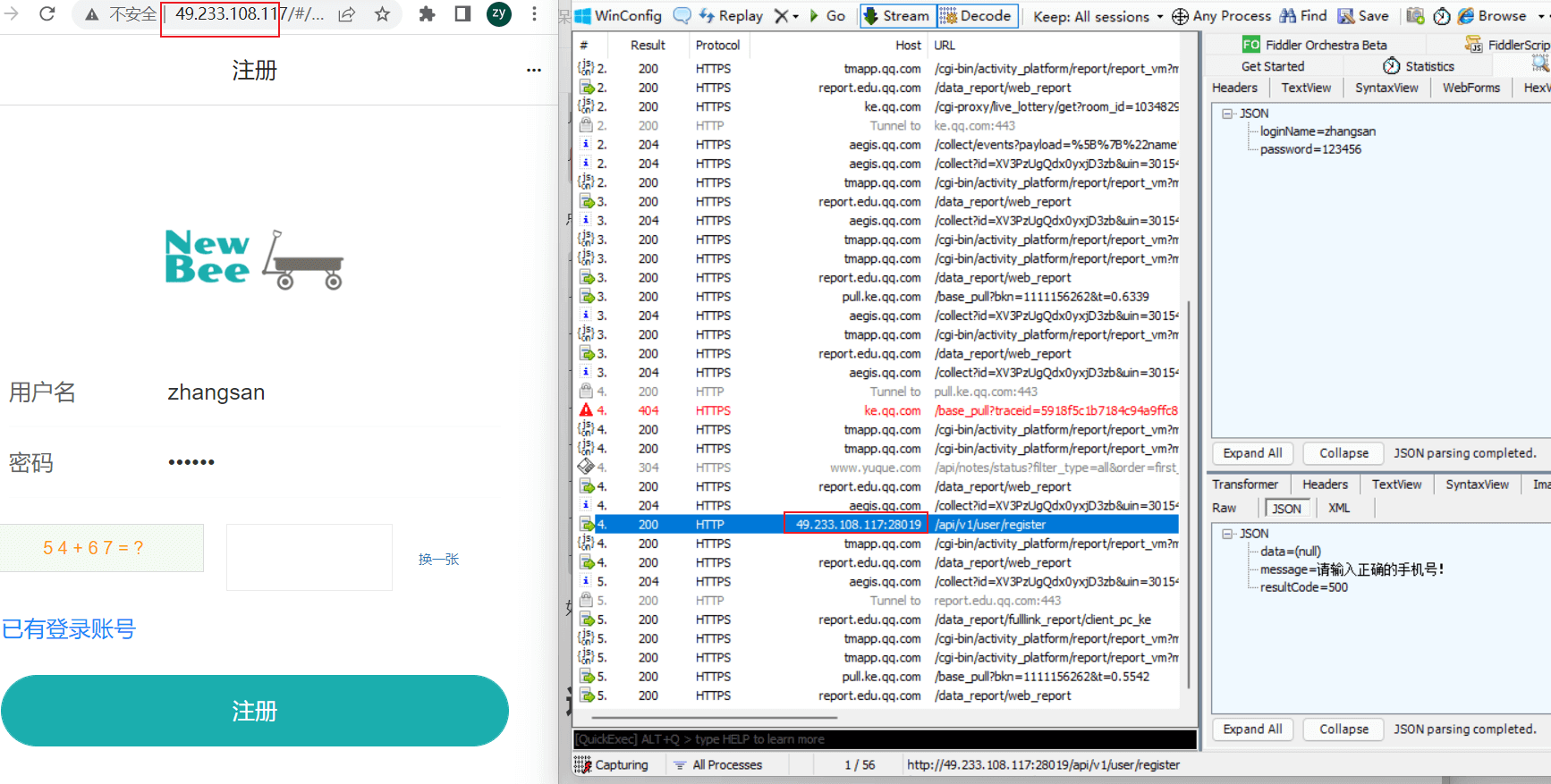
Task: Select the 404 ke.qq.com session row
Action: [877, 410]
